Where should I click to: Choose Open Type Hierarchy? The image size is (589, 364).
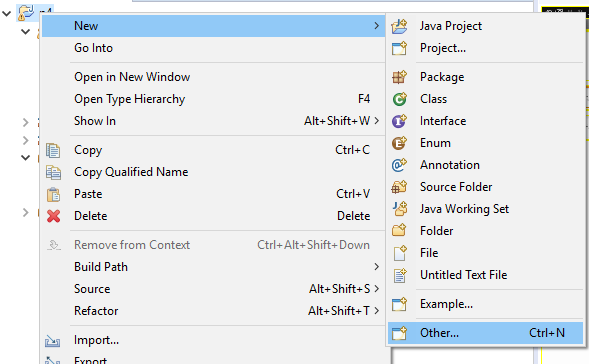[x=213, y=99]
